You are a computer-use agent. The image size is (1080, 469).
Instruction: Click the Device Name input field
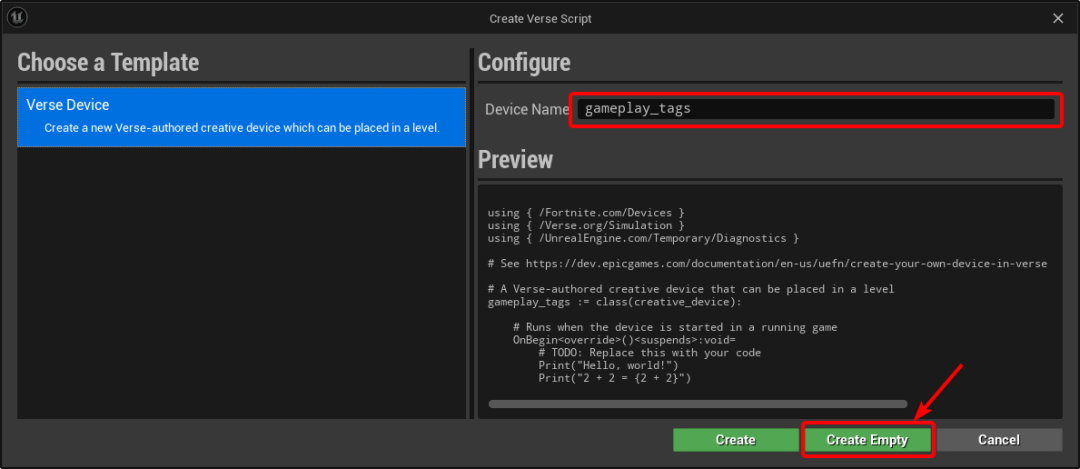point(816,109)
